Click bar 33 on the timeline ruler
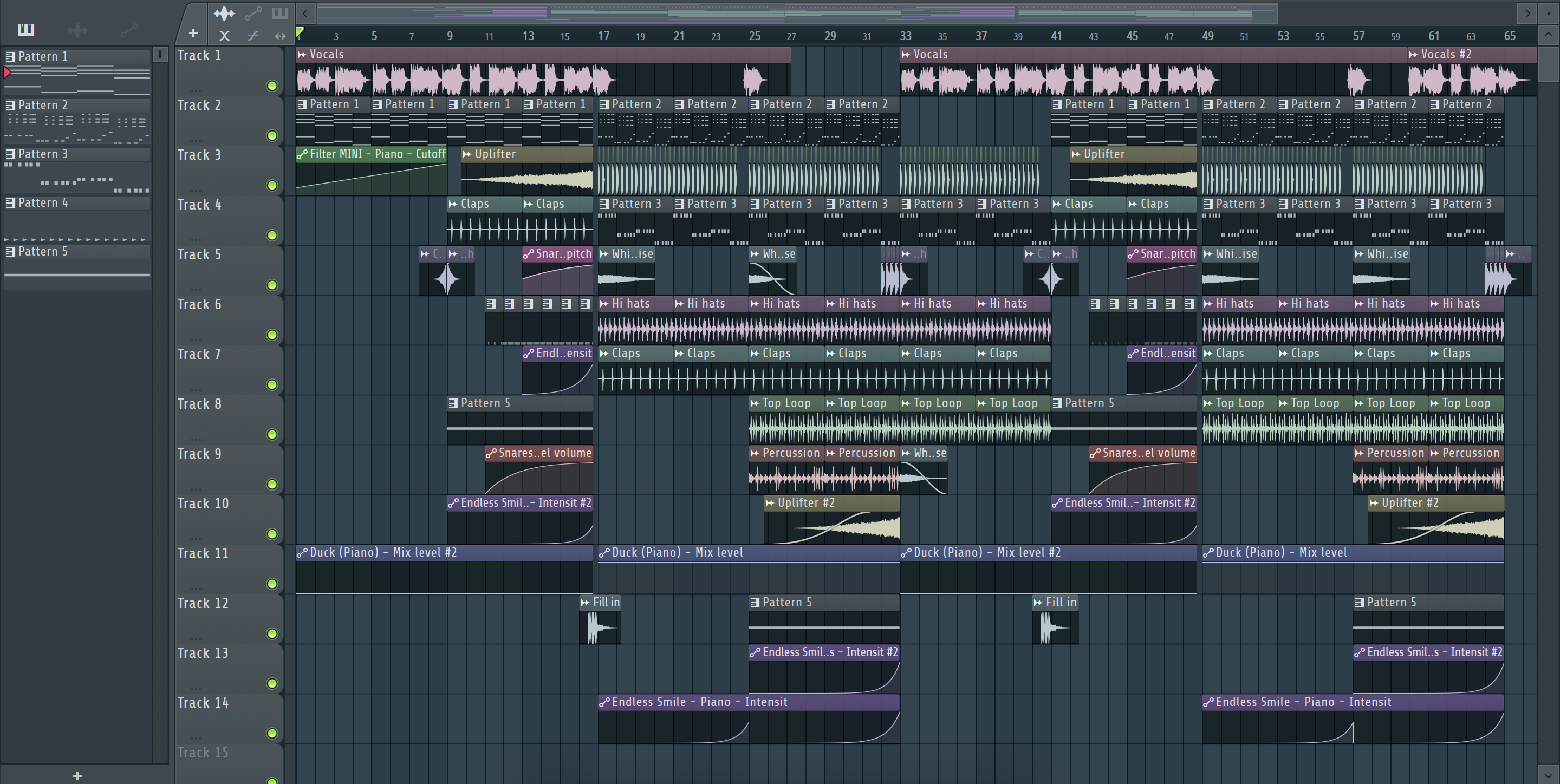The image size is (1560, 784). tap(906, 36)
